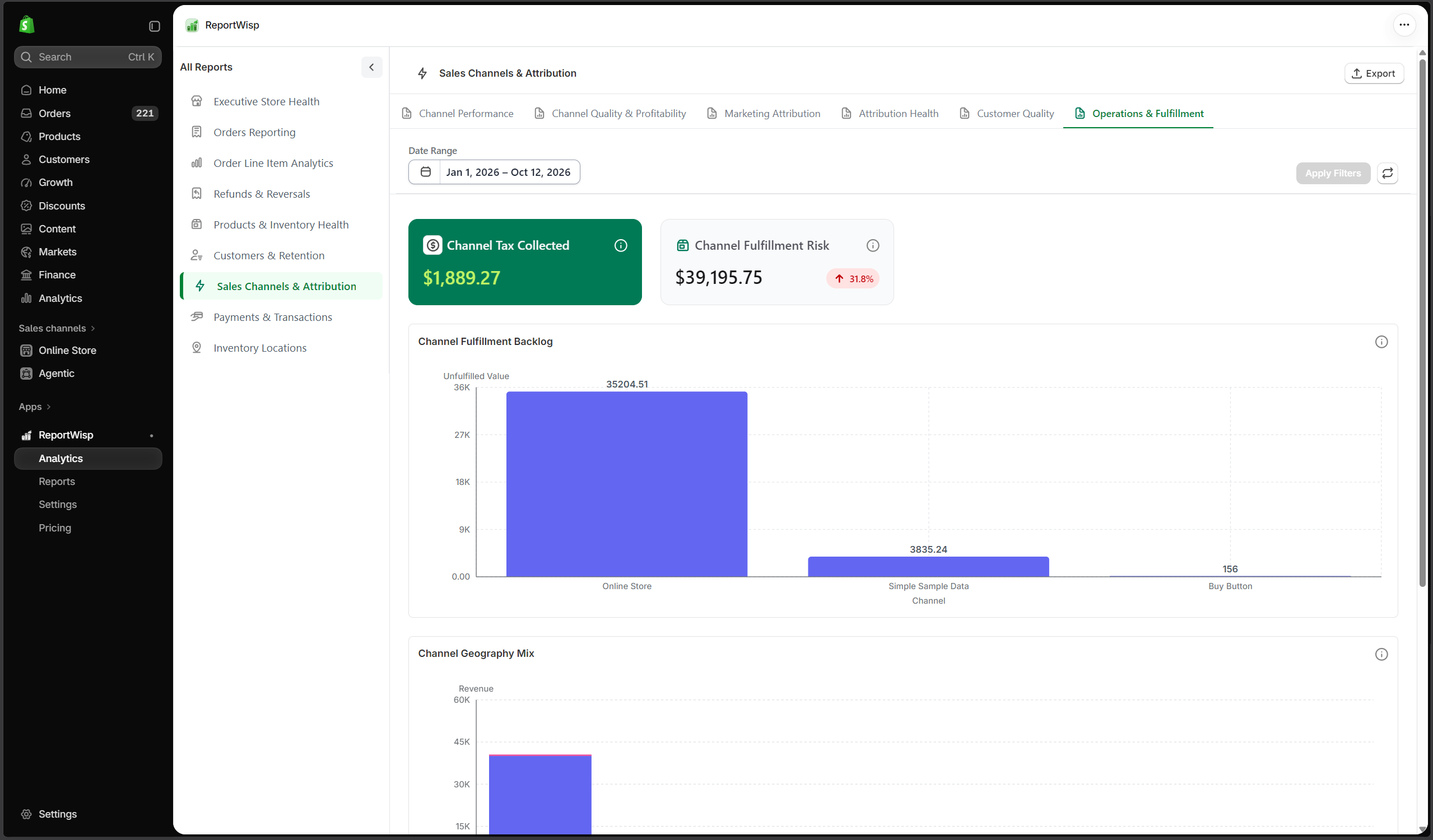The height and width of the screenshot is (840, 1433).
Task: Click the refresh filters icon button
Action: (x=1387, y=174)
